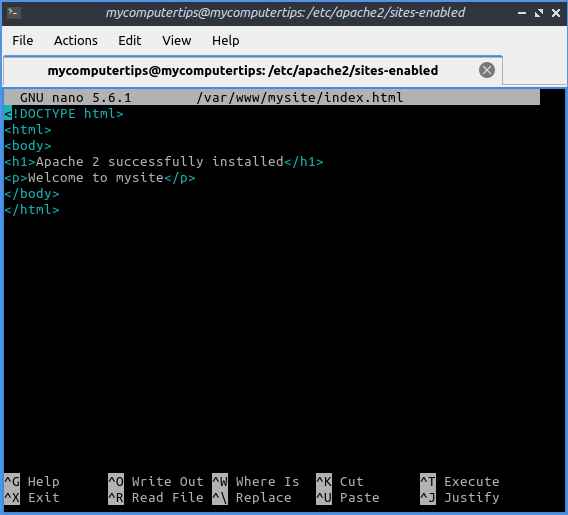Close the terminal tab with the X icon

(x=486, y=70)
